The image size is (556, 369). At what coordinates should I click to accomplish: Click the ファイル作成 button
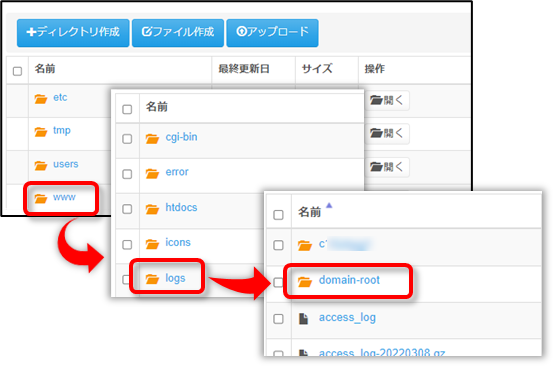pyautogui.click(x=178, y=33)
